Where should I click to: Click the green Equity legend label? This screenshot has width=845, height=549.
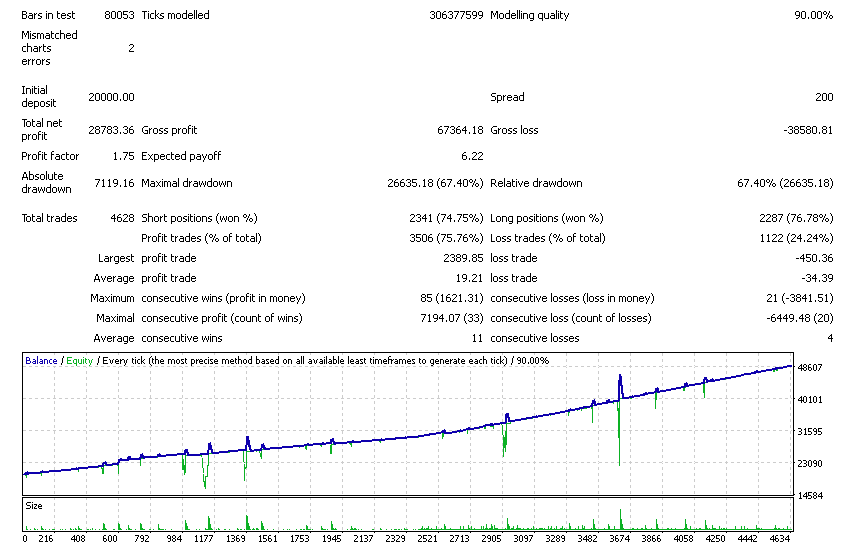click(x=79, y=360)
